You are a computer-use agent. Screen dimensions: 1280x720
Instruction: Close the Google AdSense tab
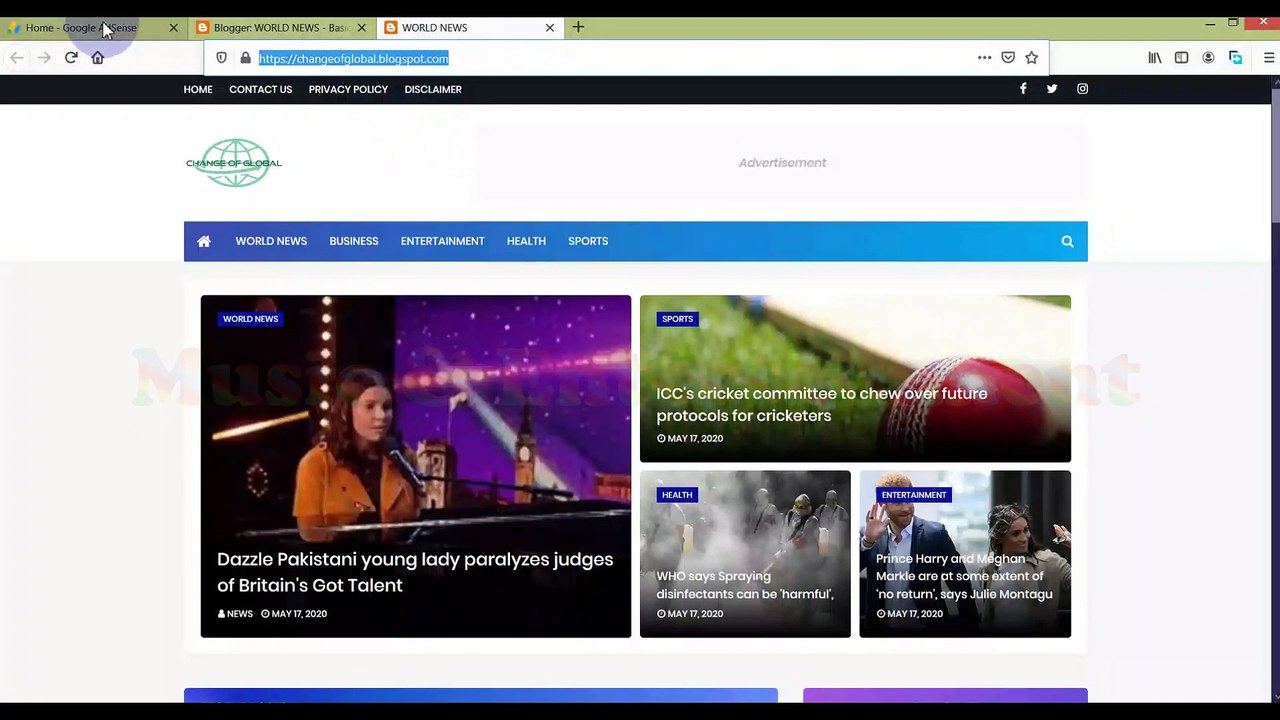tap(173, 27)
